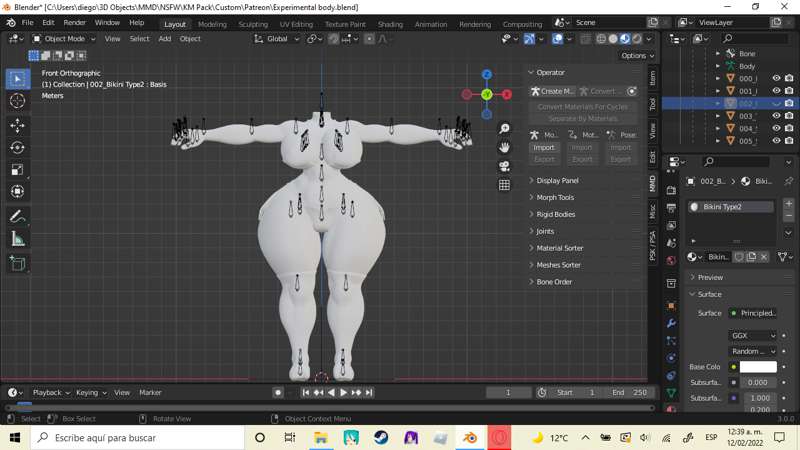Expand the Preview panel in properties
Viewport: 800px width, 450px height.
pos(710,278)
